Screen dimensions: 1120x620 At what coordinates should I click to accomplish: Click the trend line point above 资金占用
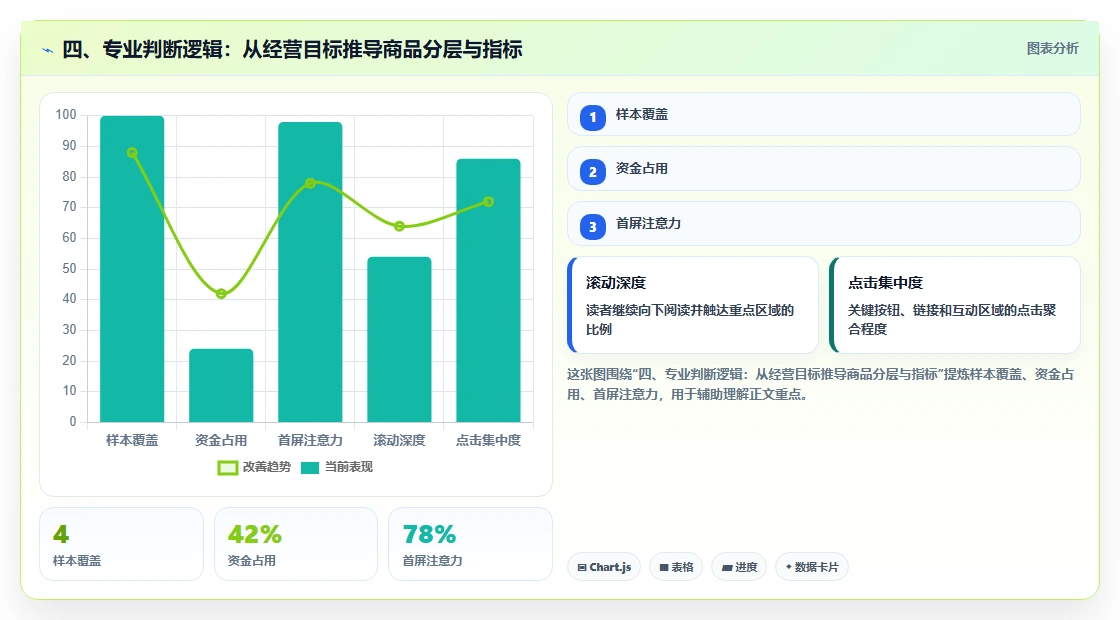click(221, 294)
